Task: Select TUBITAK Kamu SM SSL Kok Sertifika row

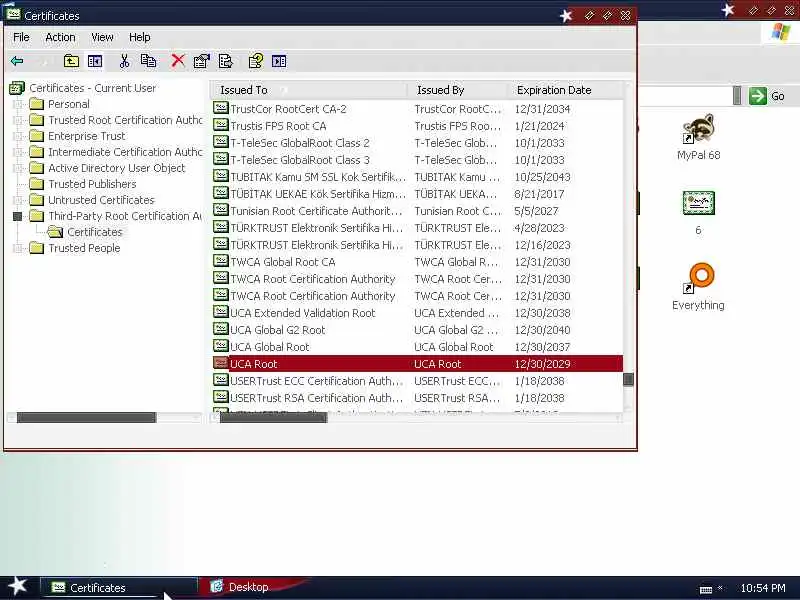Action: click(417, 177)
